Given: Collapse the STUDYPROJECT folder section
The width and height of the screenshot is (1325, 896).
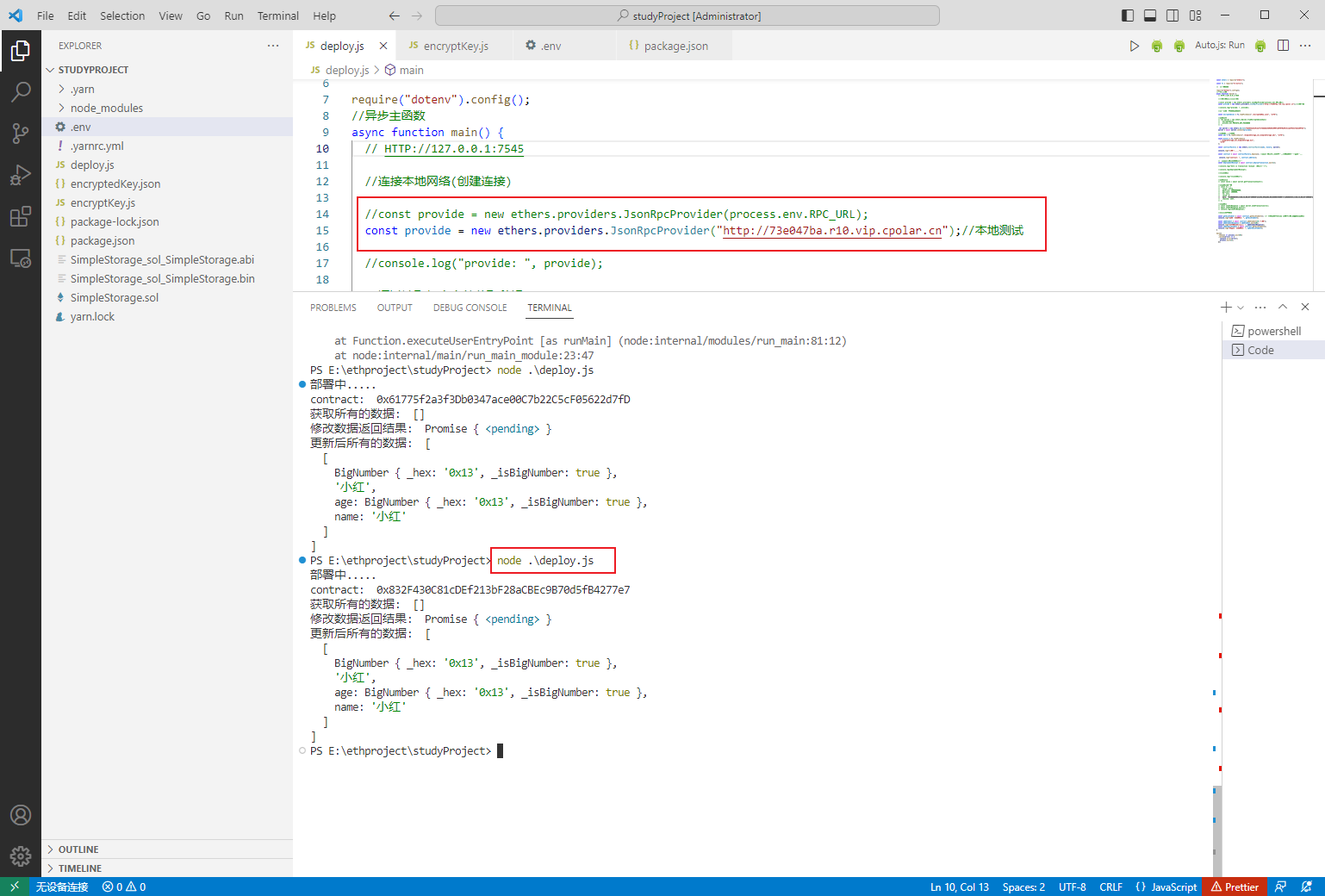Looking at the screenshot, I should coord(93,70).
